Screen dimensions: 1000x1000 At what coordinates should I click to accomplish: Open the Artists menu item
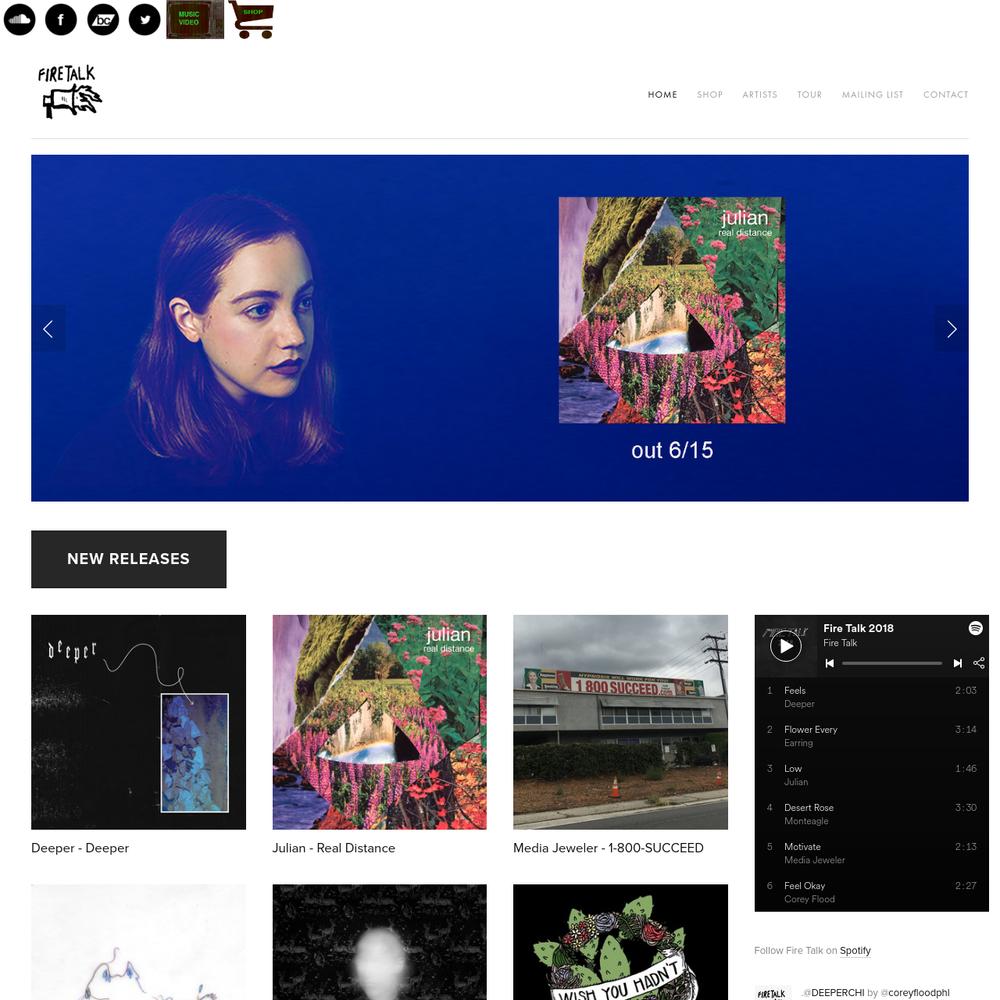[x=760, y=94]
